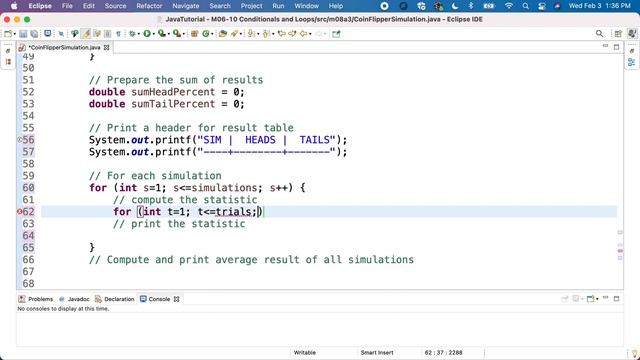
Task: Click the Search flashlight toolbar icon
Action: pos(234,34)
